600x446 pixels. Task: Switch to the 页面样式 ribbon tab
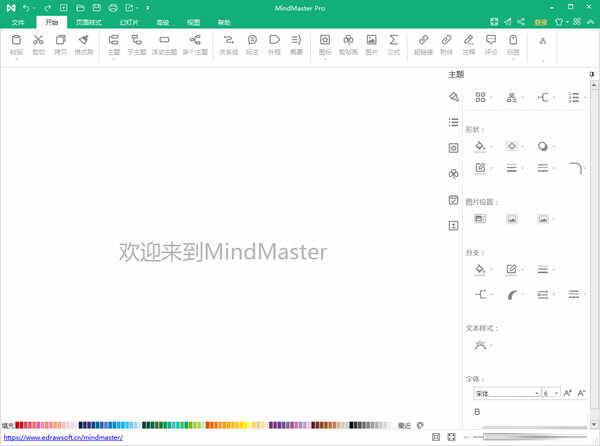point(91,20)
